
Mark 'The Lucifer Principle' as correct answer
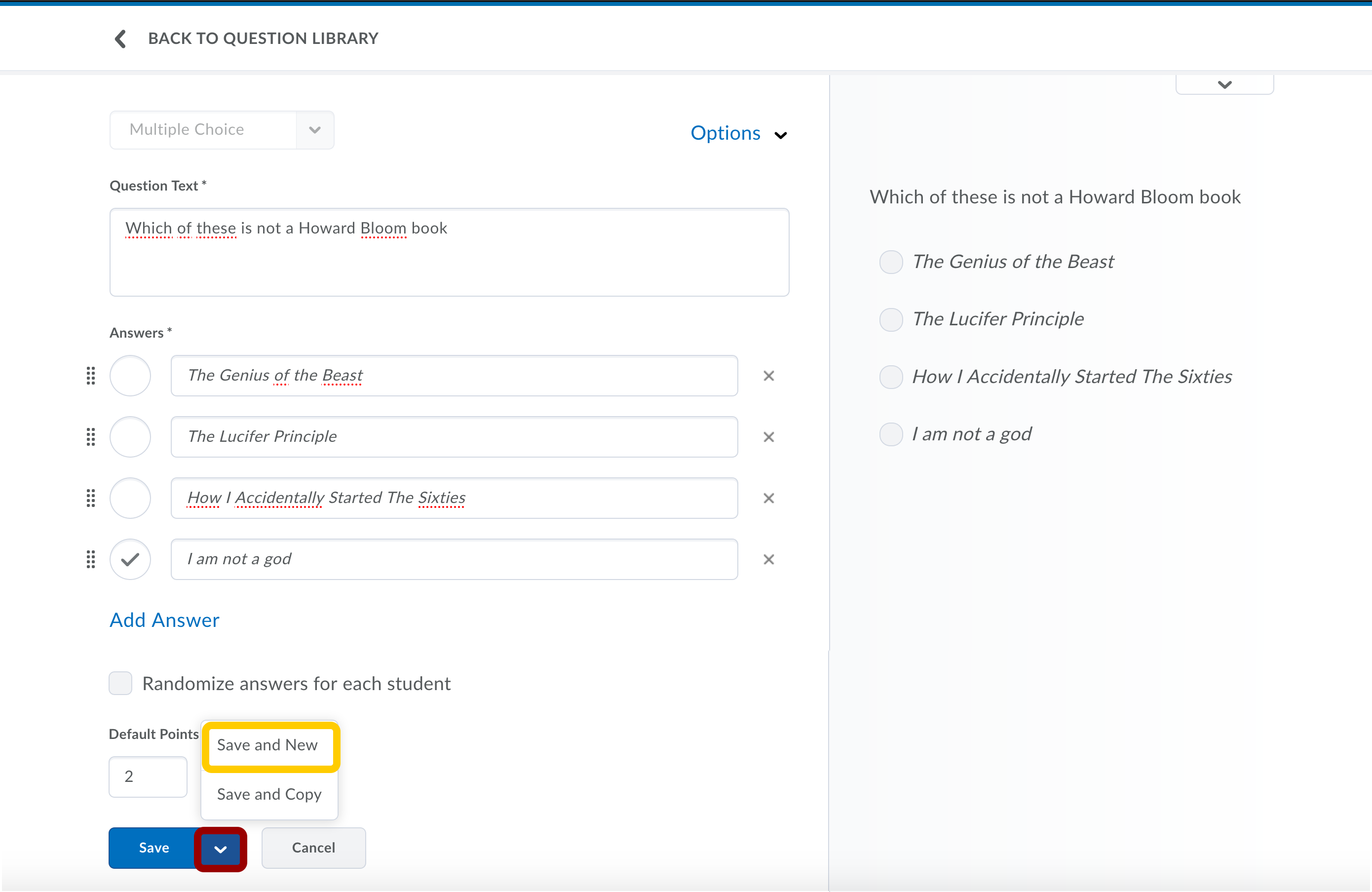pyautogui.click(x=130, y=437)
